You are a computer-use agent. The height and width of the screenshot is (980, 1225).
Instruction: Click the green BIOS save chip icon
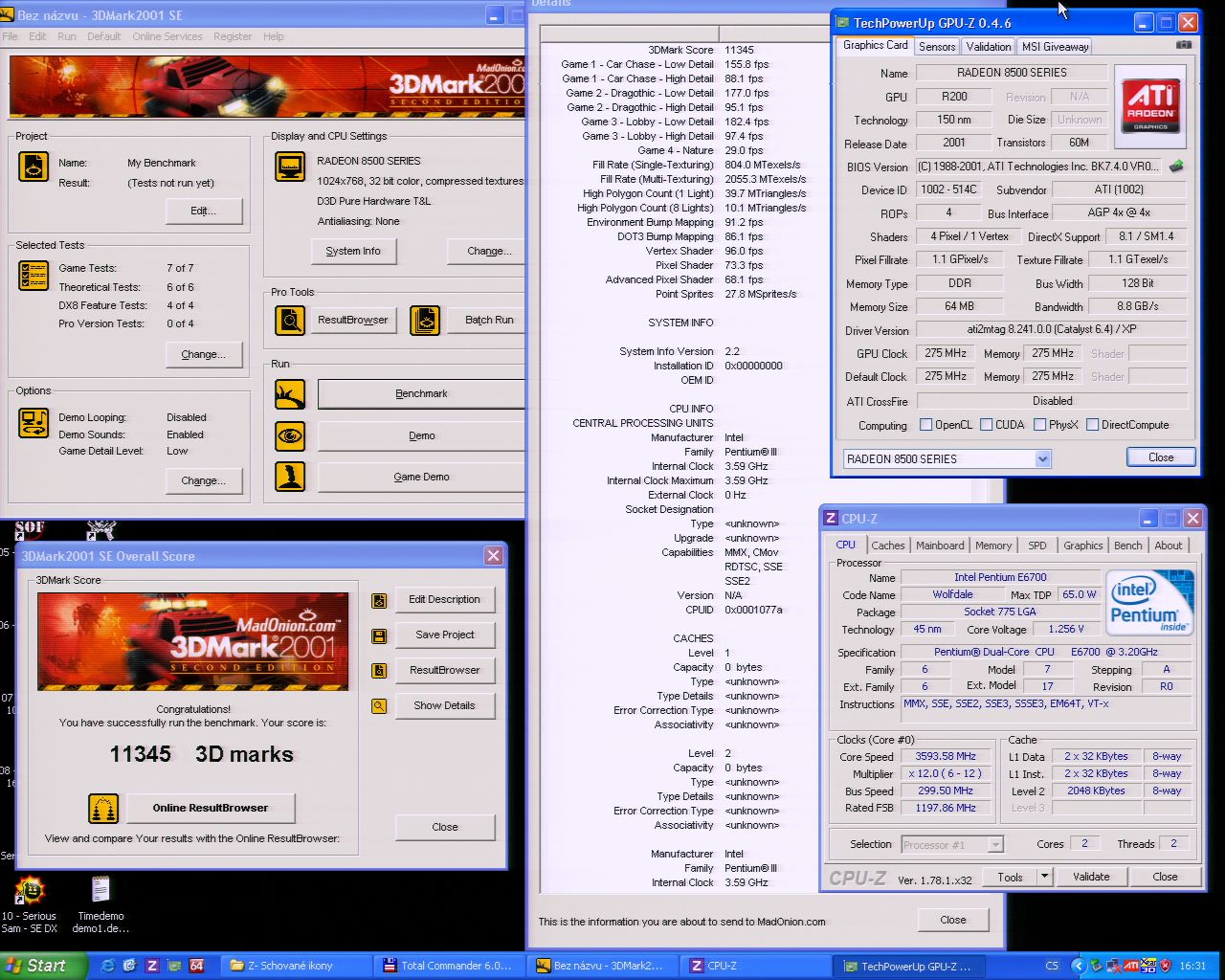tap(1176, 166)
